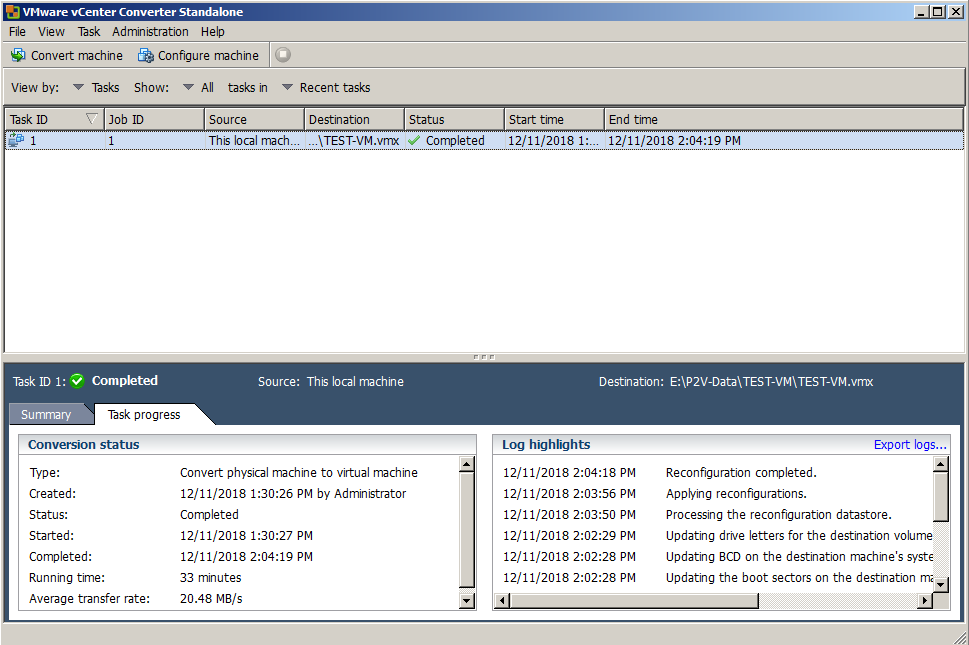
Task: Click the 'Conversion status' panel heading
Action: point(83,445)
